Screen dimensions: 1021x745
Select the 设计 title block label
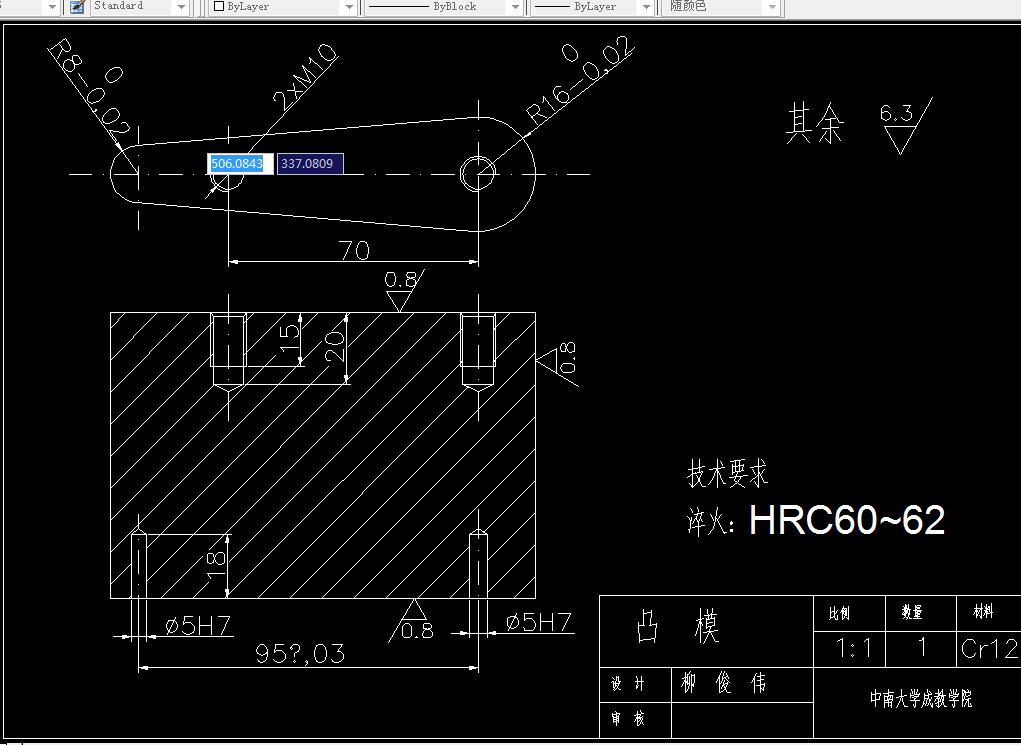click(x=628, y=684)
